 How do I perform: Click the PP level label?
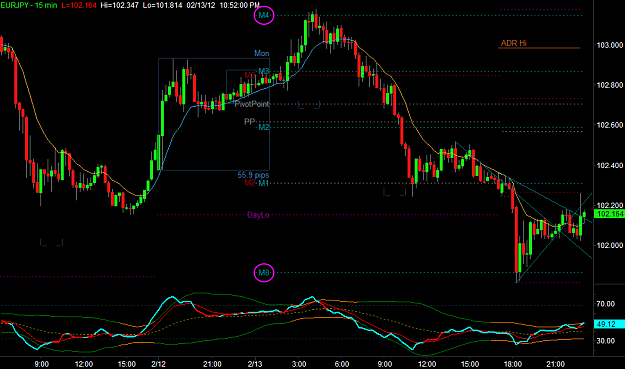250,121
